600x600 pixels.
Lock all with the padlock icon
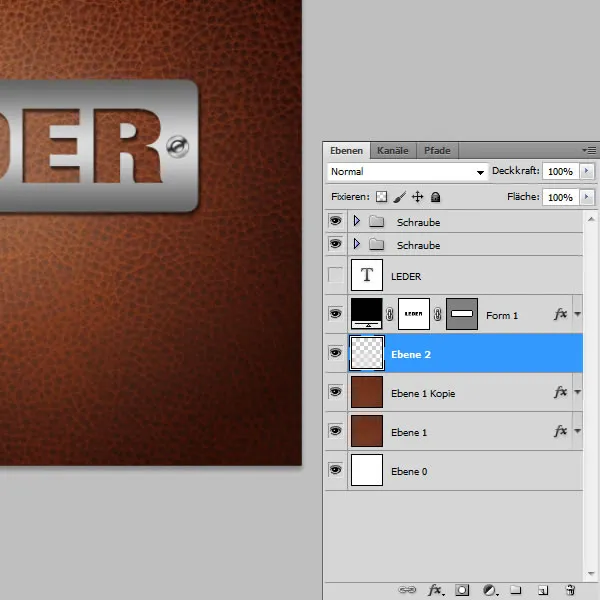click(x=436, y=198)
